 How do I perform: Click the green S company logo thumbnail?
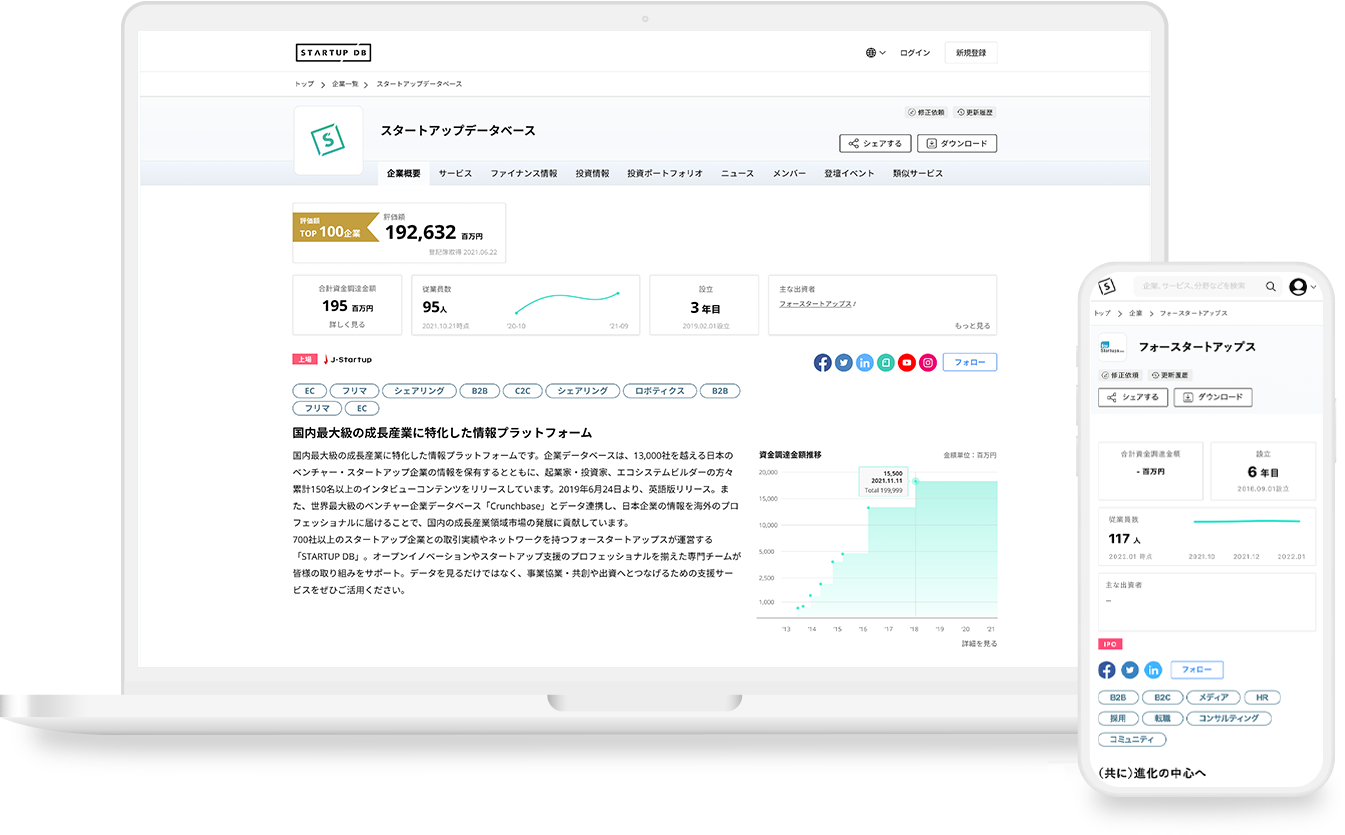328,141
